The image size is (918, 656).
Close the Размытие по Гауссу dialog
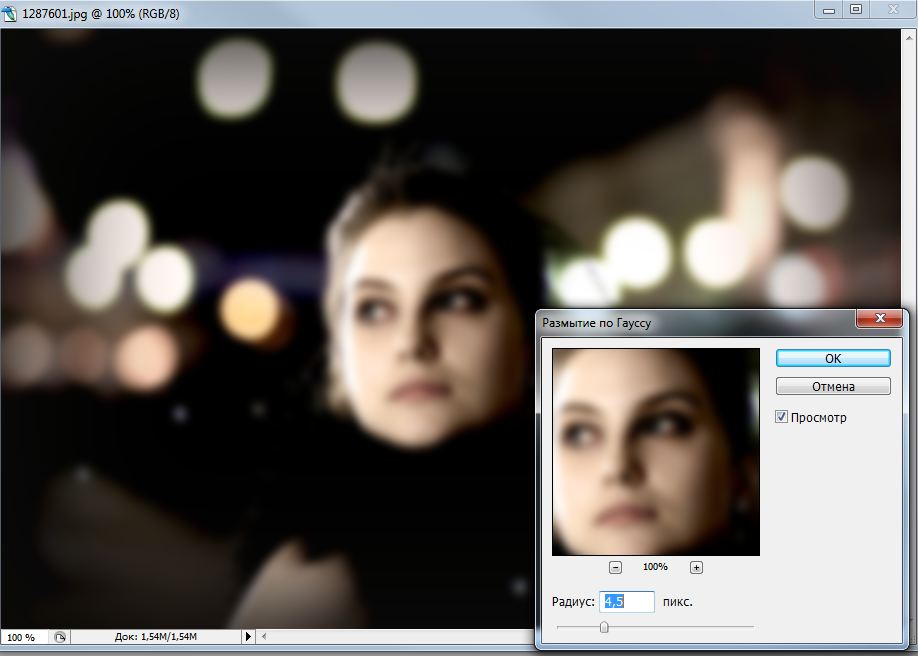coord(879,318)
